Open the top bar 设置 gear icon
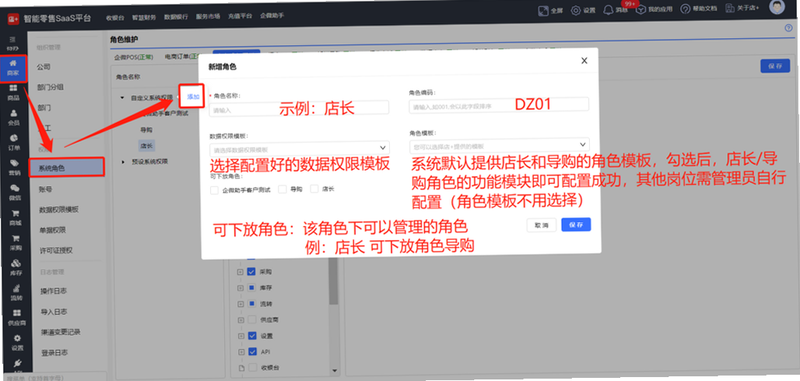Screen dimensions: 800x381 tap(576, 9)
